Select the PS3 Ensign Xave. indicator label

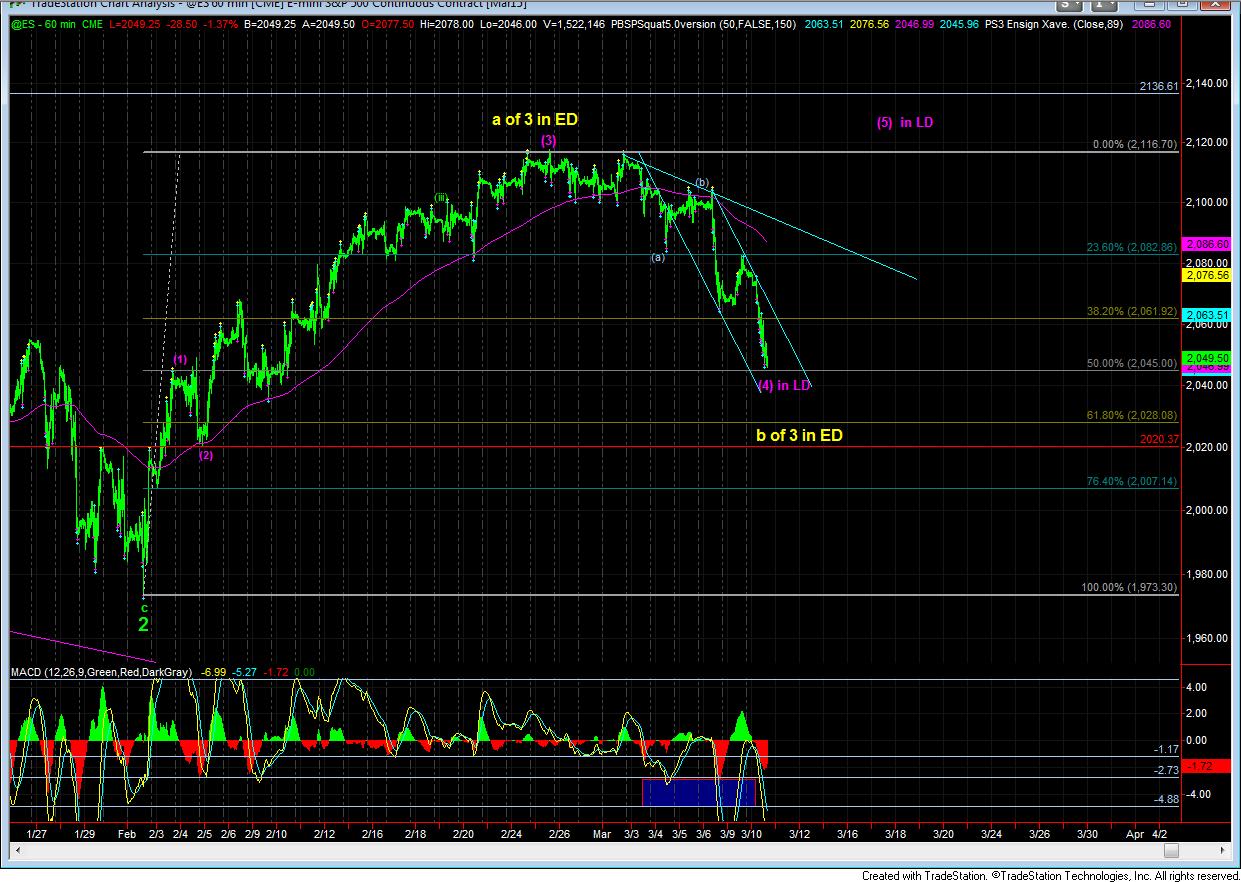[1053, 24]
